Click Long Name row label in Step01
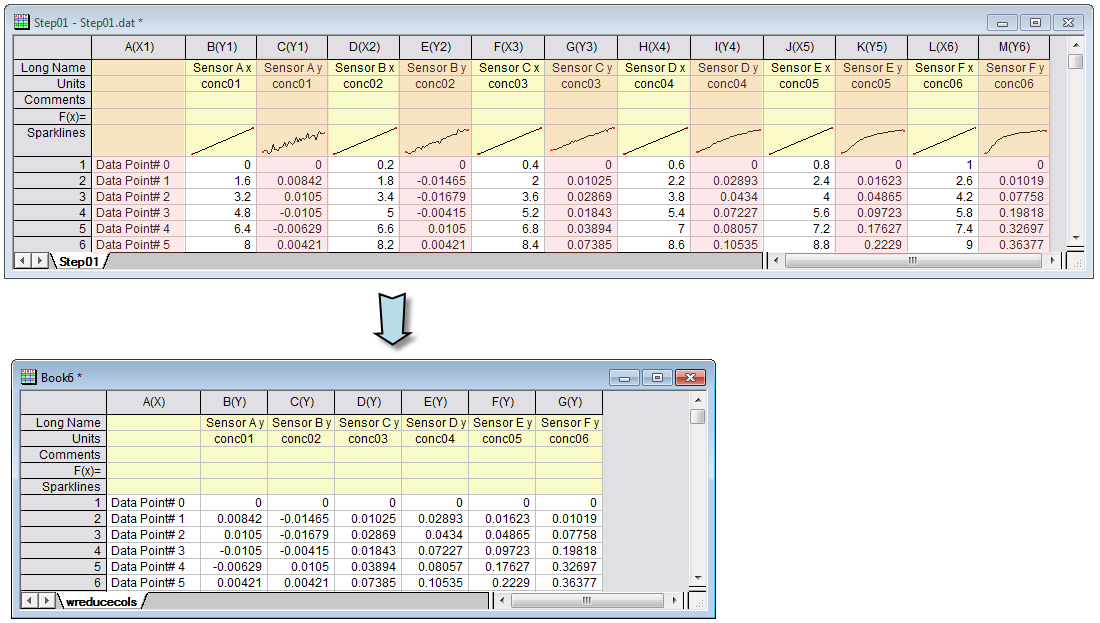 [x=53, y=67]
